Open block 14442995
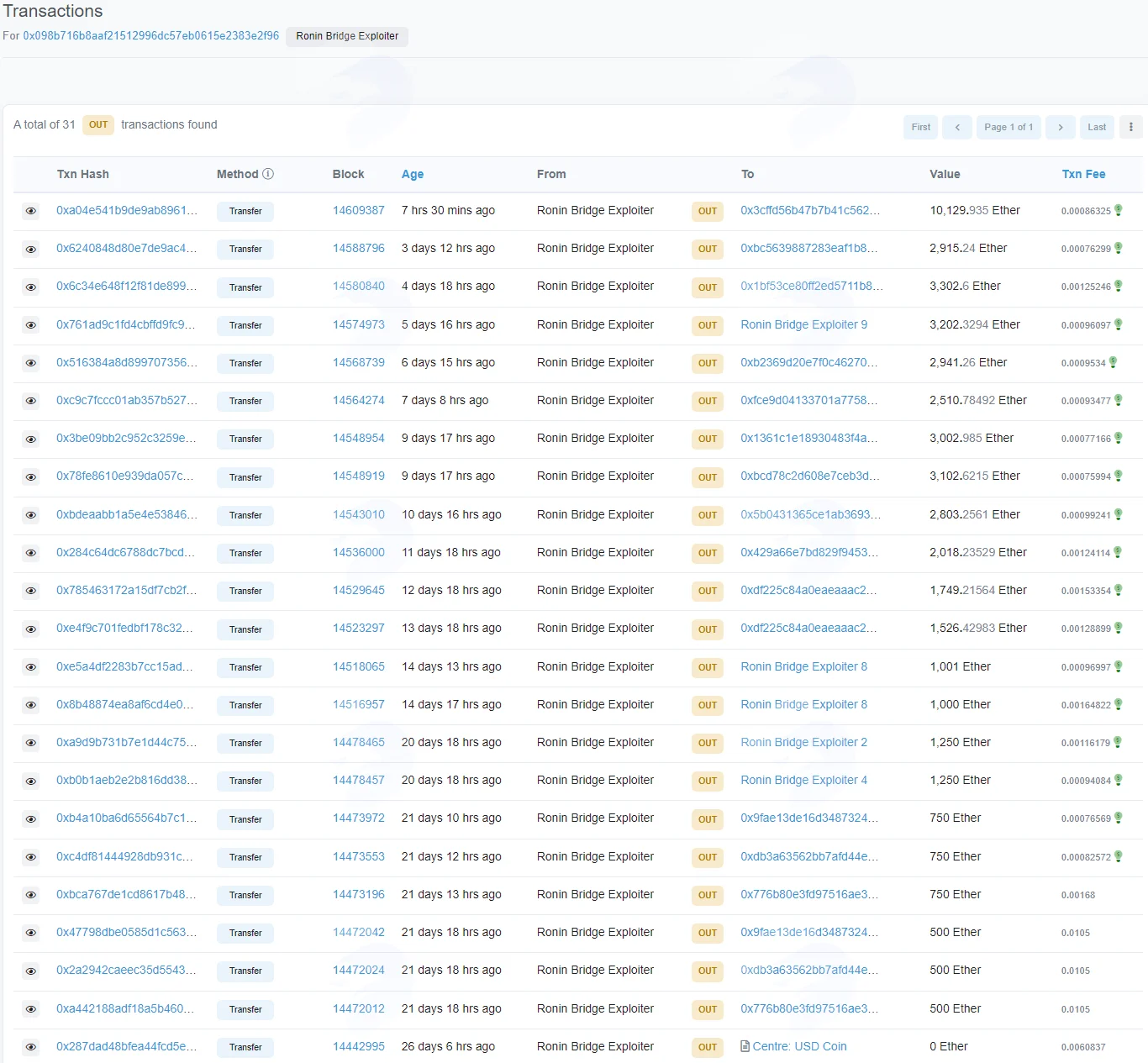Screen dimensions: 1148x1063 (x=359, y=1046)
